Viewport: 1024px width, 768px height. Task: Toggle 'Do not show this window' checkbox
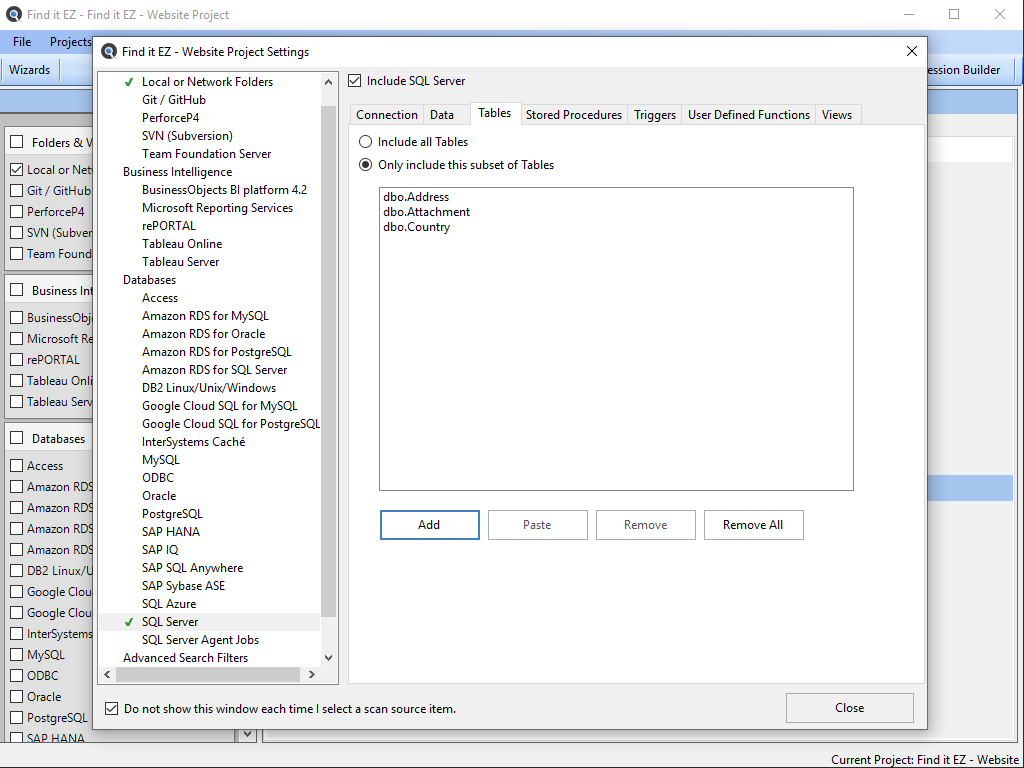111,708
